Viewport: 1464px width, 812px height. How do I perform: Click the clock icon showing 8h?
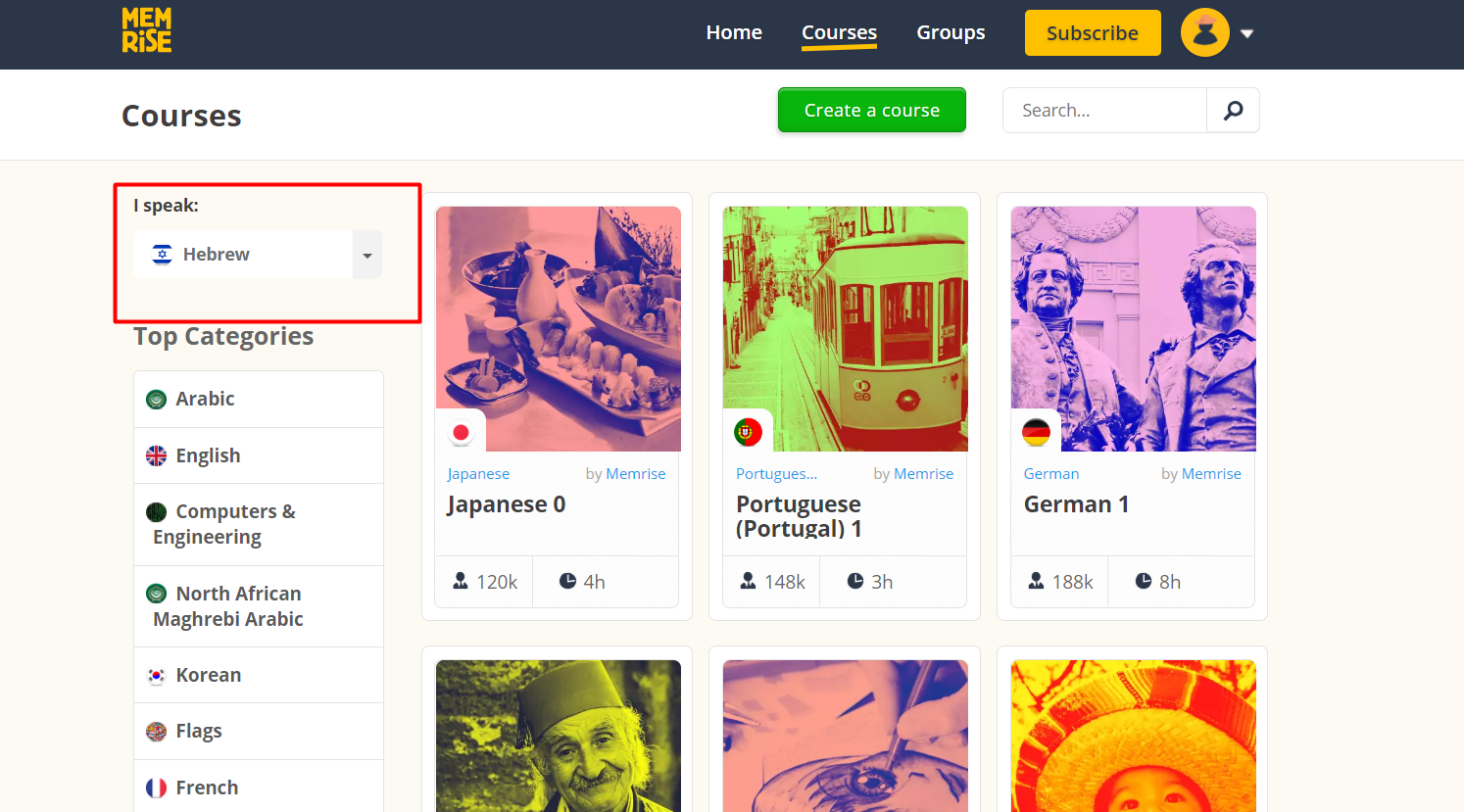point(1144,581)
